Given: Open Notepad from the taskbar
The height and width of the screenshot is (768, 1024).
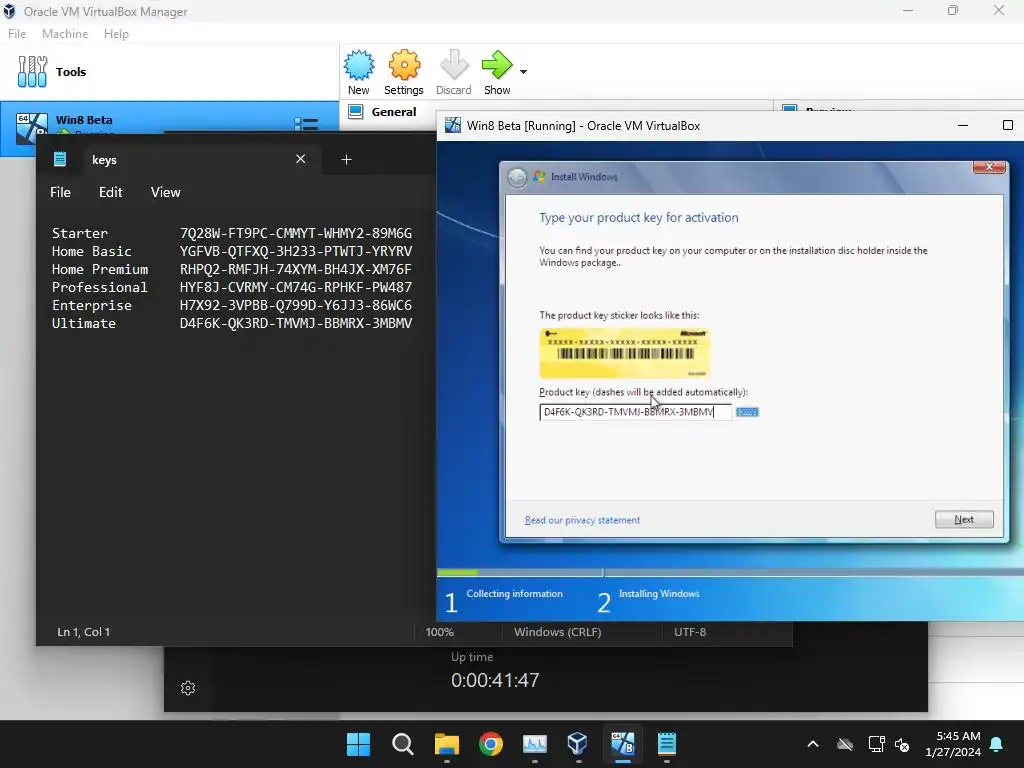Looking at the screenshot, I should (x=666, y=743).
